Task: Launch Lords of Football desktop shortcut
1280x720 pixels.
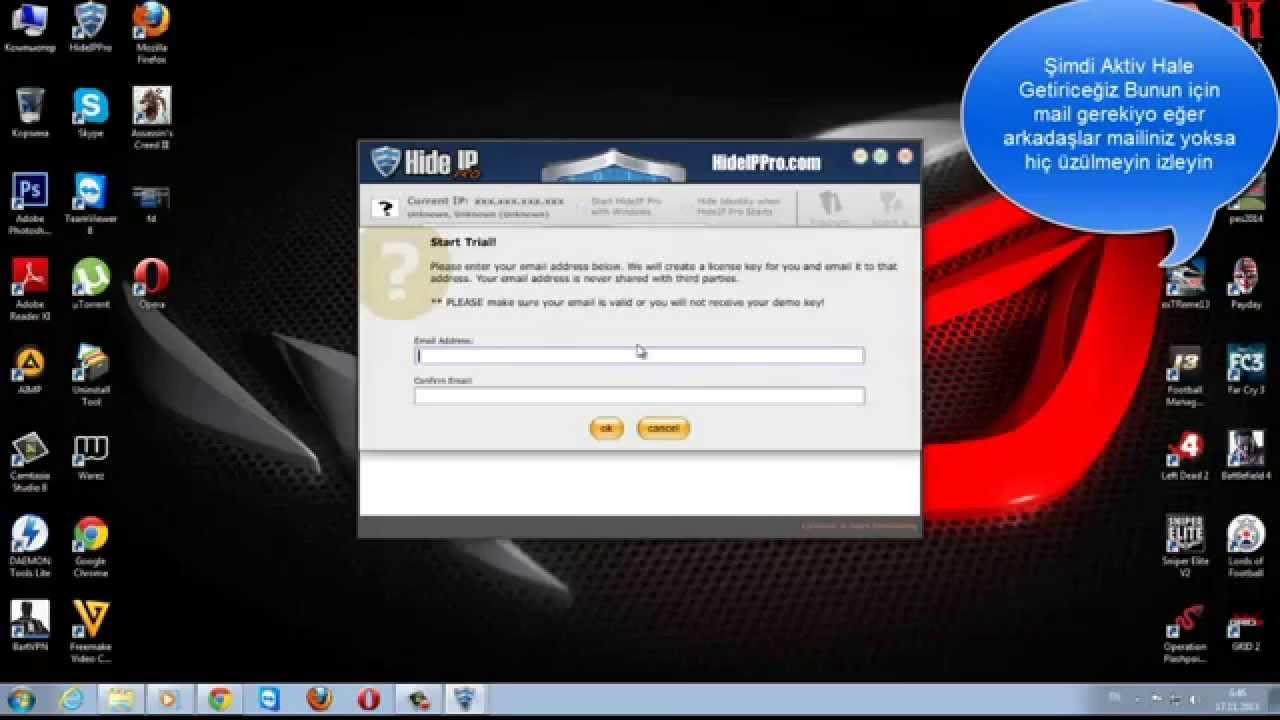Action: click(x=1246, y=547)
